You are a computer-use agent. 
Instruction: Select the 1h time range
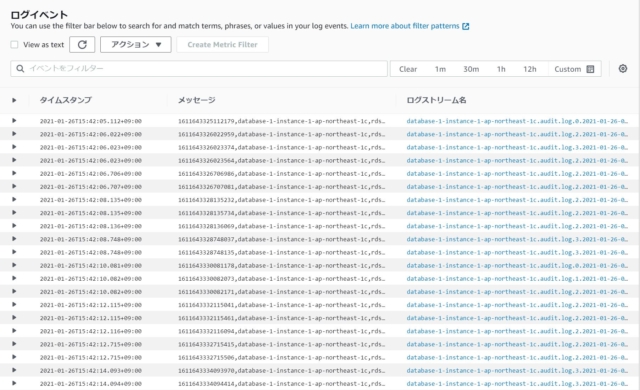pyautogui.click(x=501, y=69)
